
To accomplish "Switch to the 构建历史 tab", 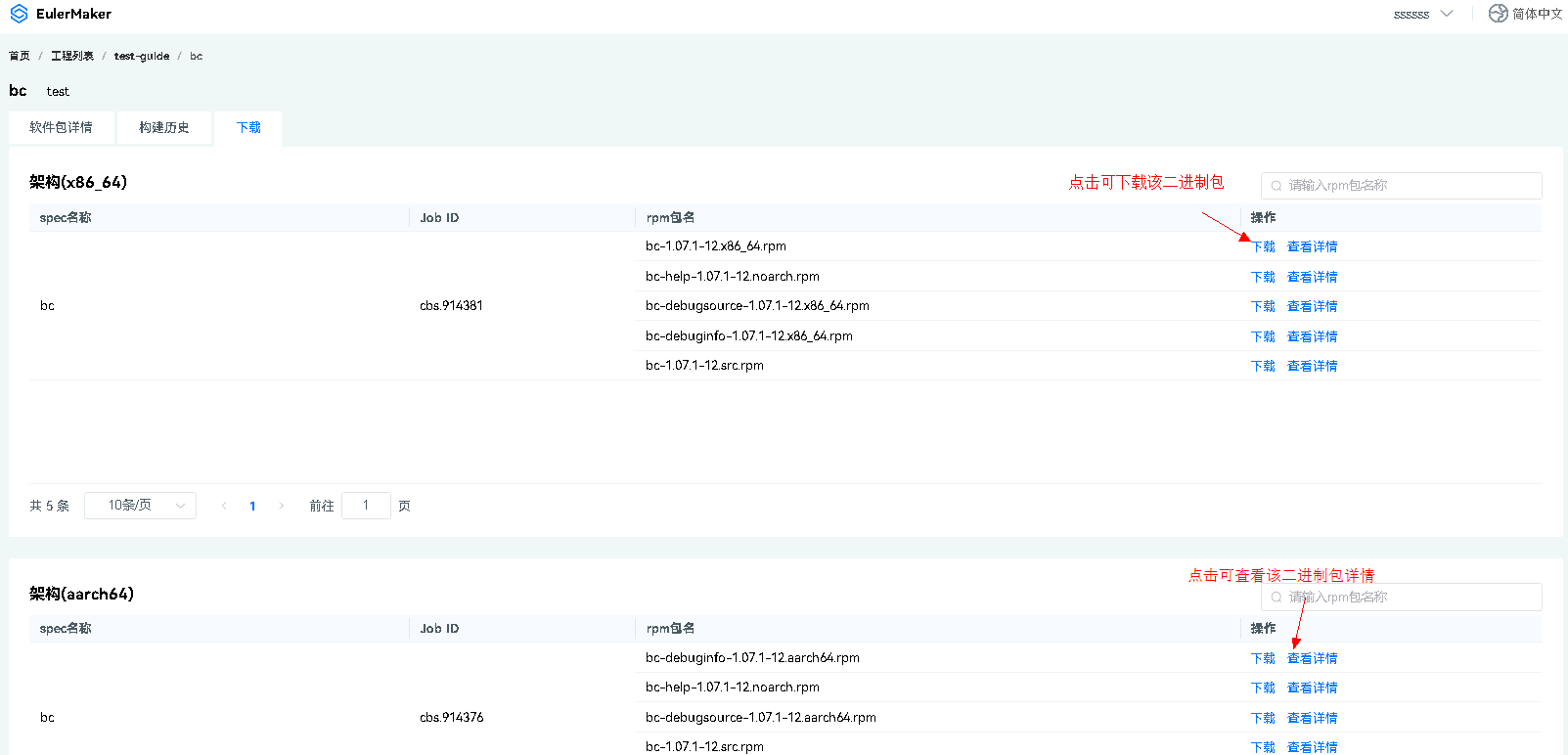I will [x=163, y=127].
